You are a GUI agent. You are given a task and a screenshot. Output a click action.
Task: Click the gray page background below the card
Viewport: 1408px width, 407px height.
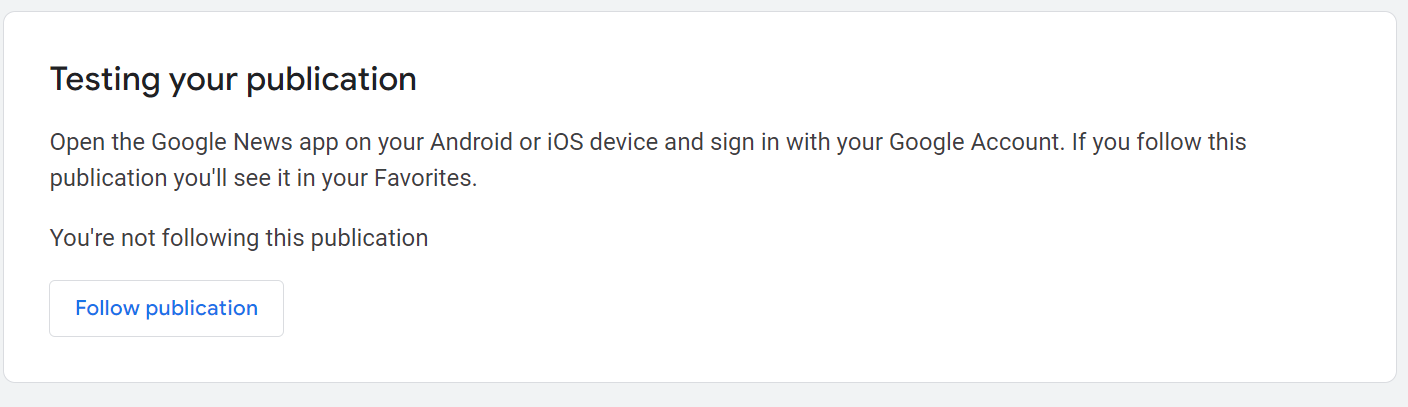click(700, 395)
